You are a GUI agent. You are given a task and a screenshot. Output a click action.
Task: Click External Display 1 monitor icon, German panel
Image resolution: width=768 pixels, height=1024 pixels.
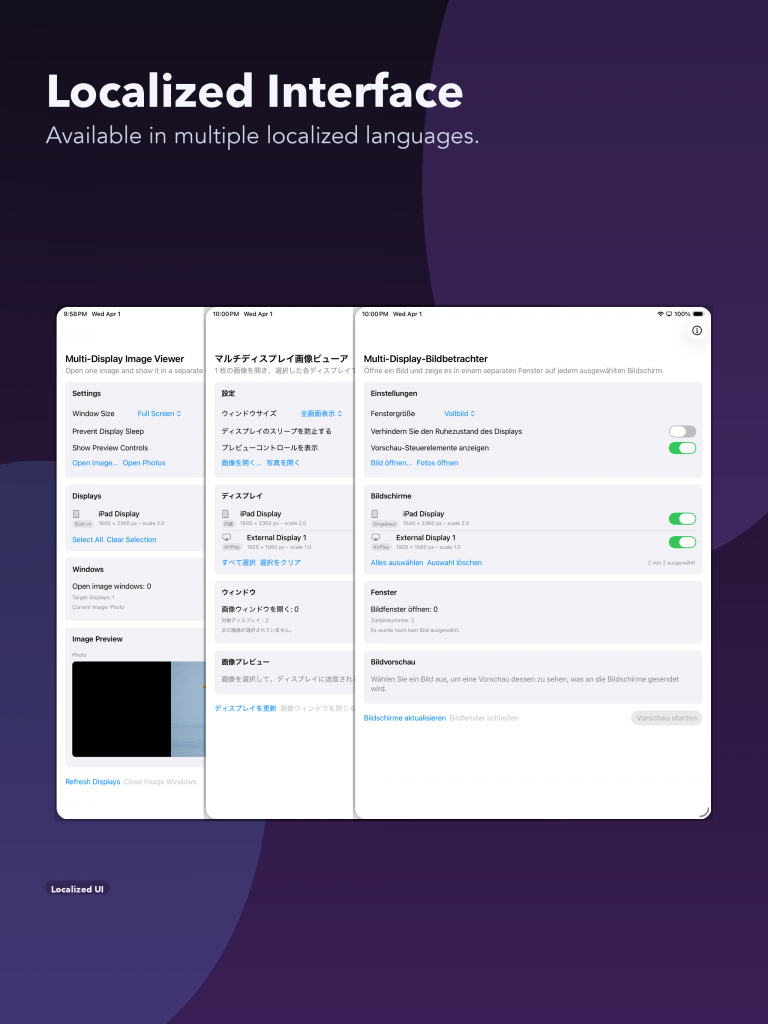[x=376, y=537]
